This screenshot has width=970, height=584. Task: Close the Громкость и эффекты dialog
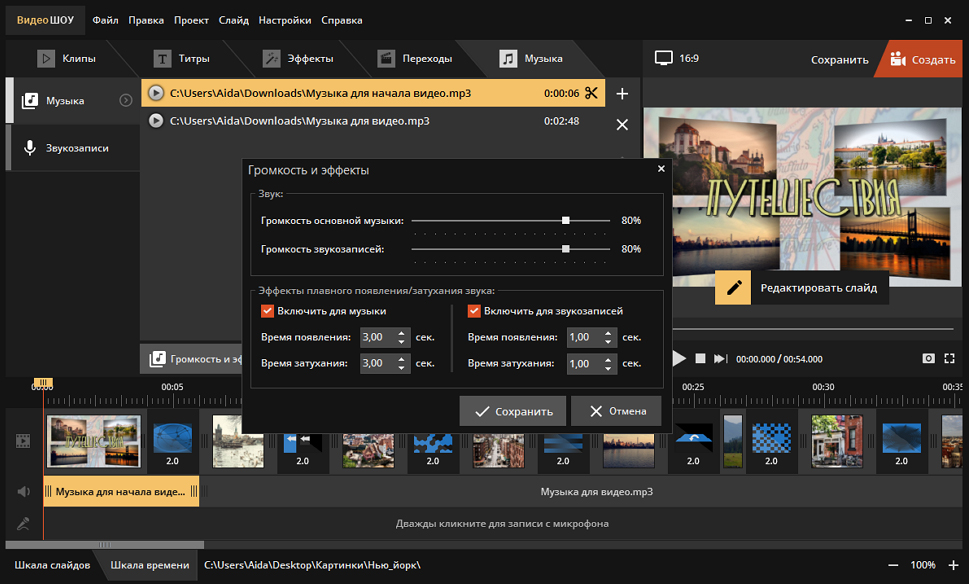point(661,168)
